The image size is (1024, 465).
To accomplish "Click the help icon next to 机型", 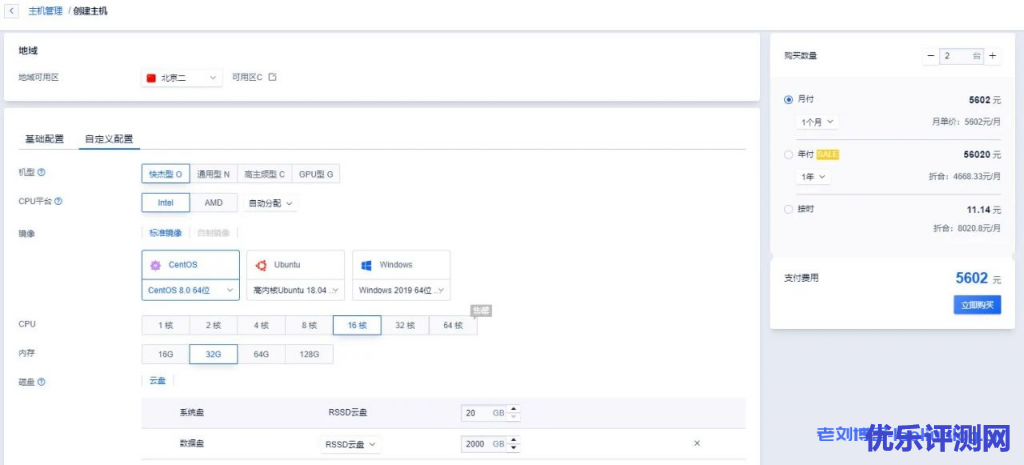I will point(41,173).
